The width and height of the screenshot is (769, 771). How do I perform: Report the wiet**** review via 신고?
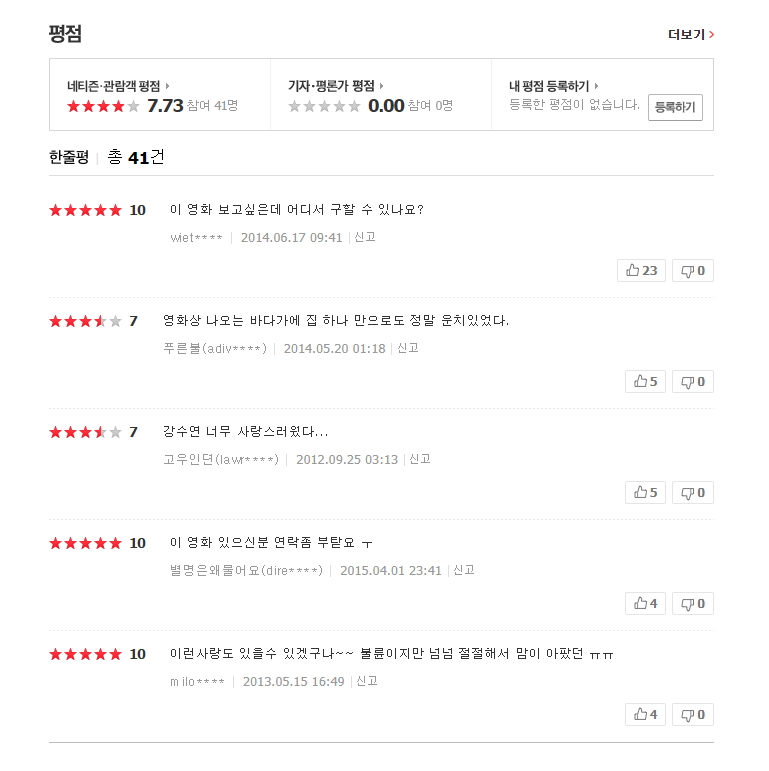(x=365, y=238)
